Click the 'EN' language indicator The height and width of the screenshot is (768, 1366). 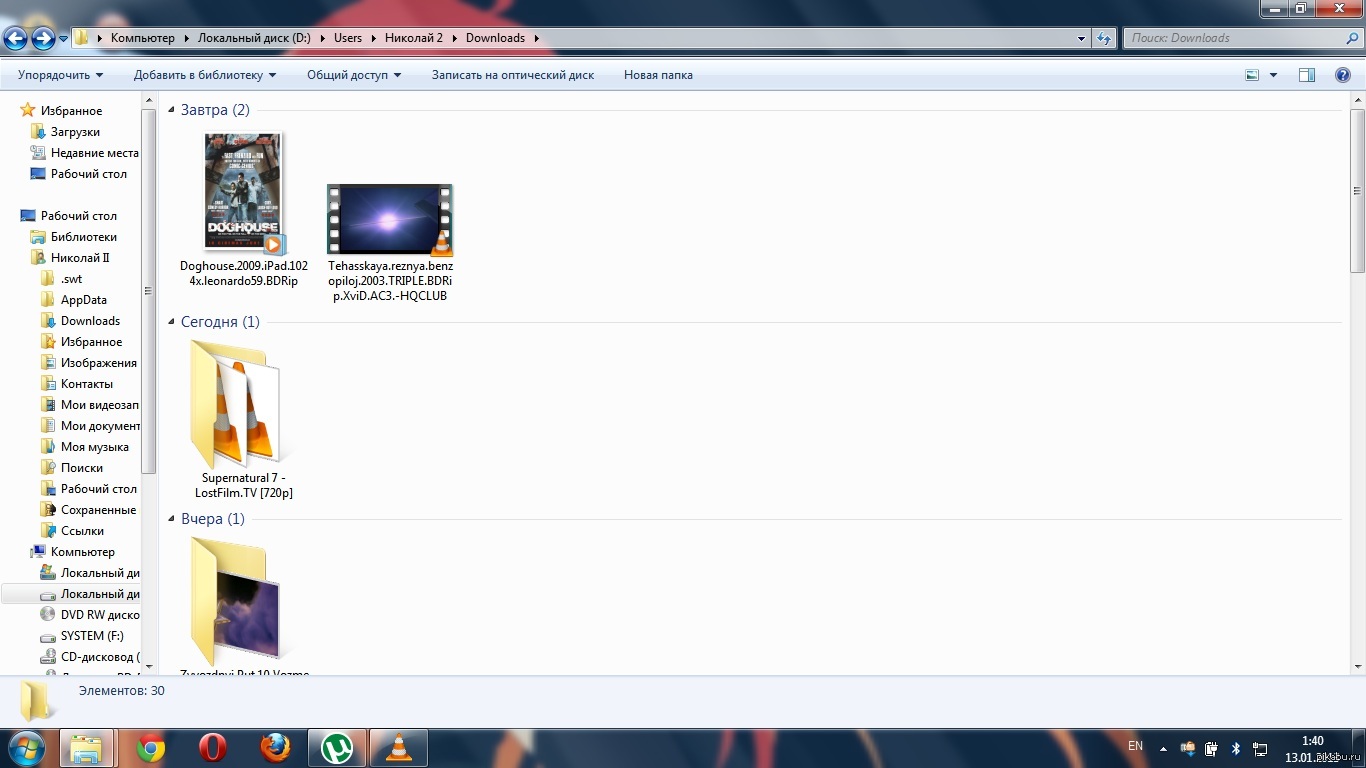point(1135,746)
